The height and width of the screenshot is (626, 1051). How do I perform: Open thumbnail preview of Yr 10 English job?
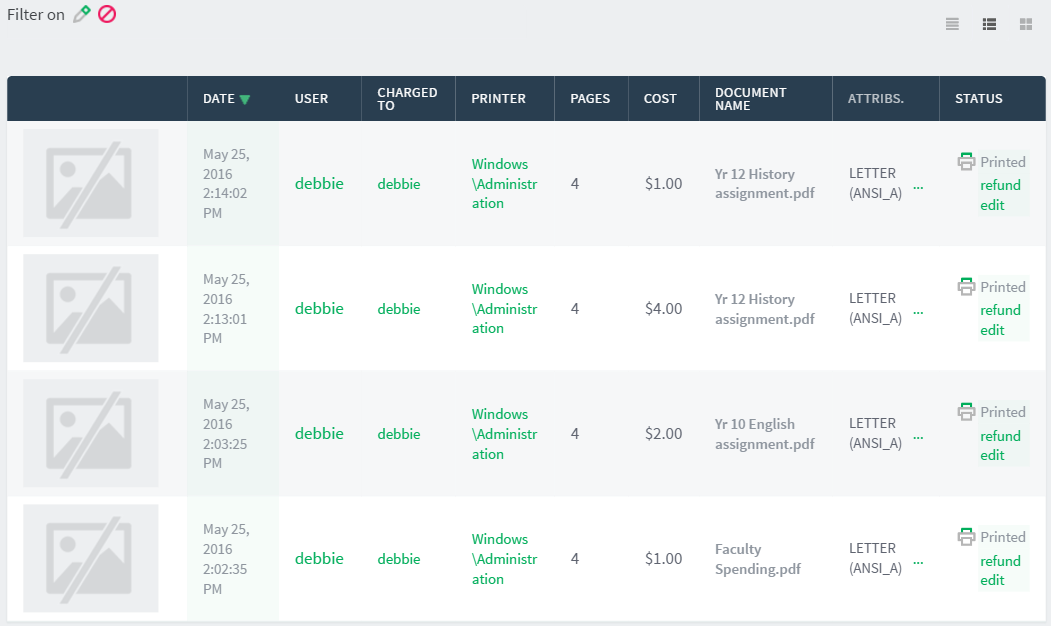pos(91,433)
